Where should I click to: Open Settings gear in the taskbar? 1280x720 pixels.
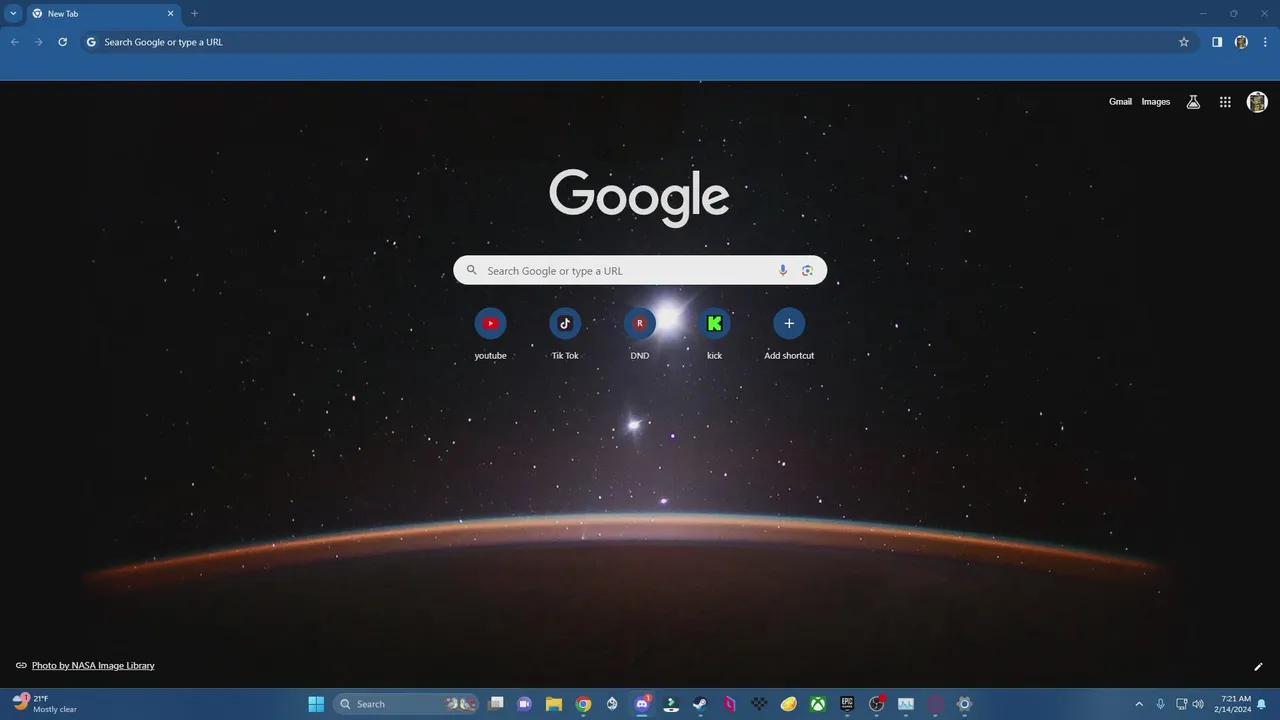click(964, 704)
